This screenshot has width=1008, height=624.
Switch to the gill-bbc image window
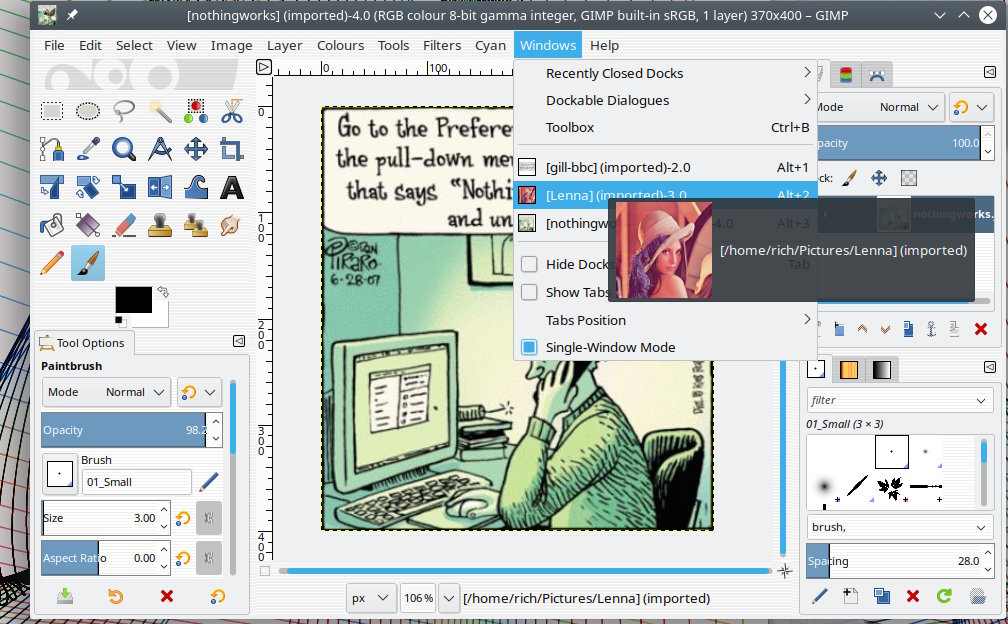coord(665,167)
